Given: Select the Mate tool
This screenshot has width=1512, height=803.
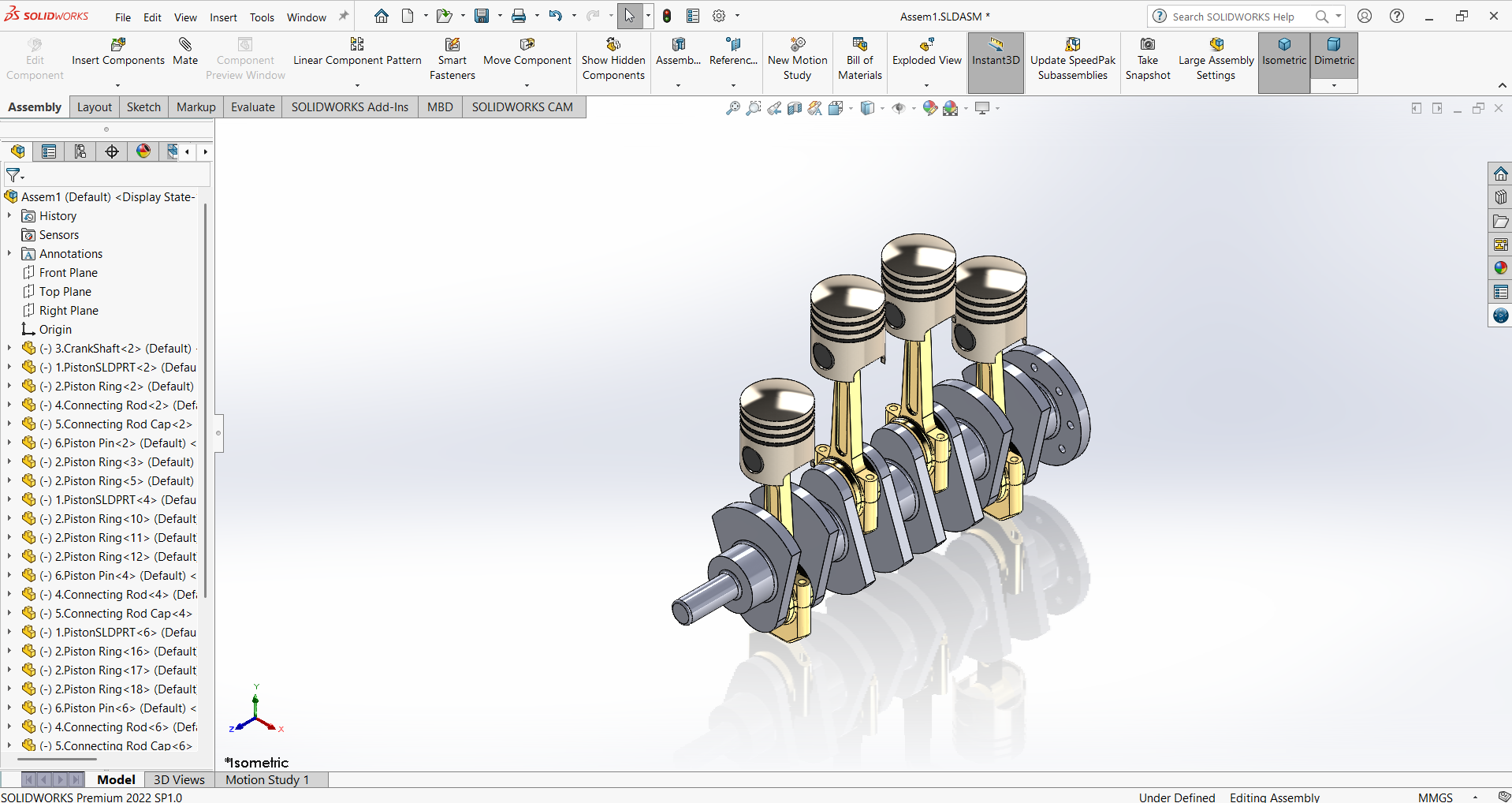Looking at the screenshot, I should pyautogui.click(x=185, y=52).
